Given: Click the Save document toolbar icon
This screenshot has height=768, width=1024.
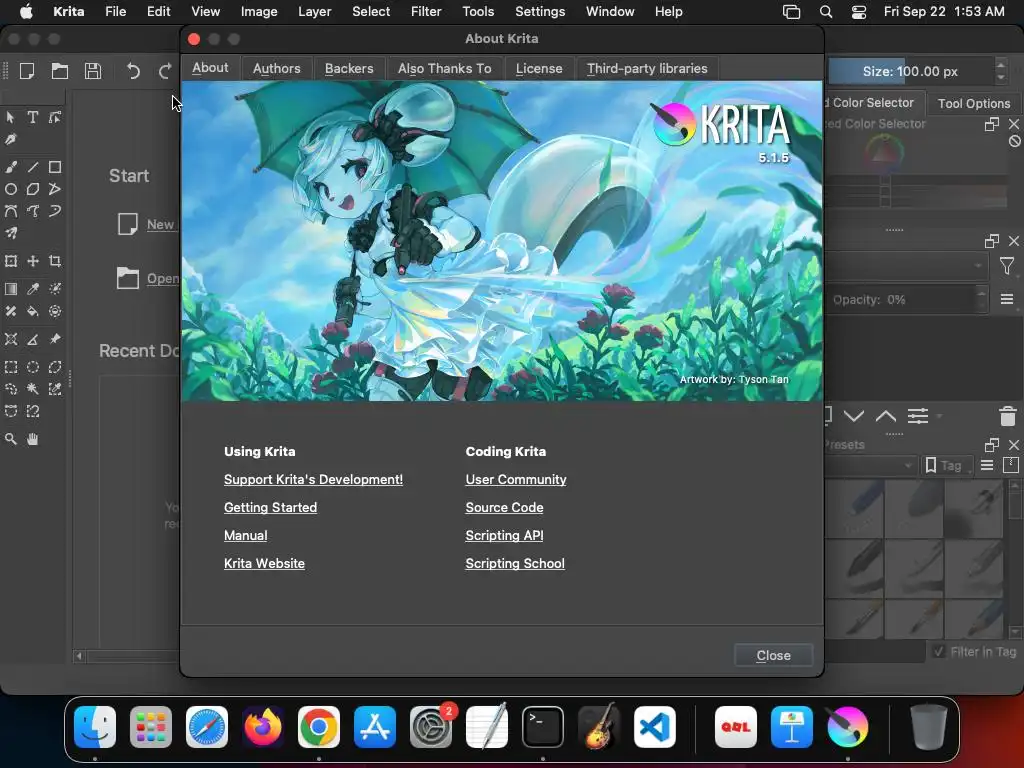Looking at the screenshot, I should coord(93,71).
